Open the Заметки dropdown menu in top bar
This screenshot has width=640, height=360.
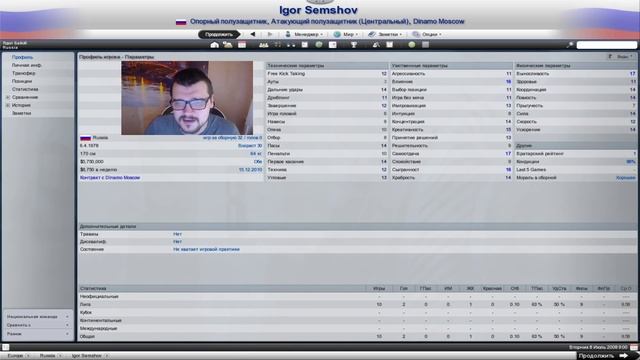point(385,34)
